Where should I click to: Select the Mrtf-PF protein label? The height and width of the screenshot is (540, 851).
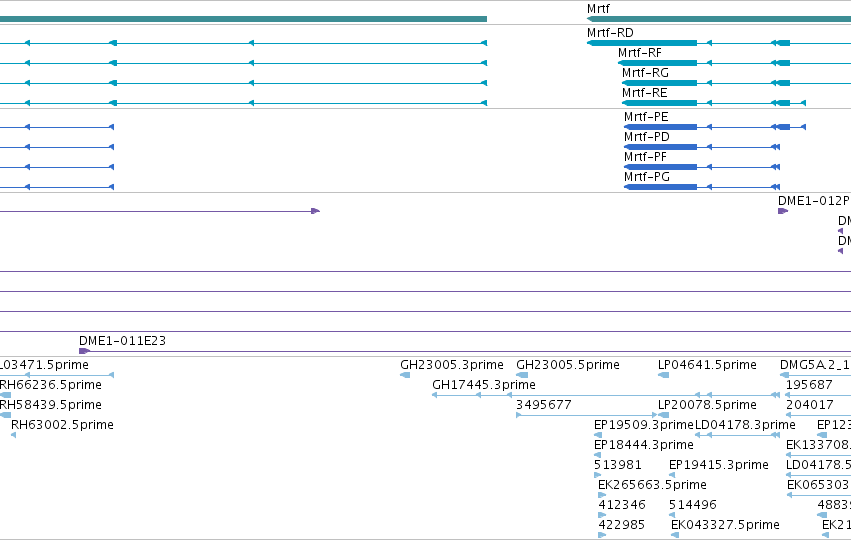pyautogui.click(x=645, y=157)
